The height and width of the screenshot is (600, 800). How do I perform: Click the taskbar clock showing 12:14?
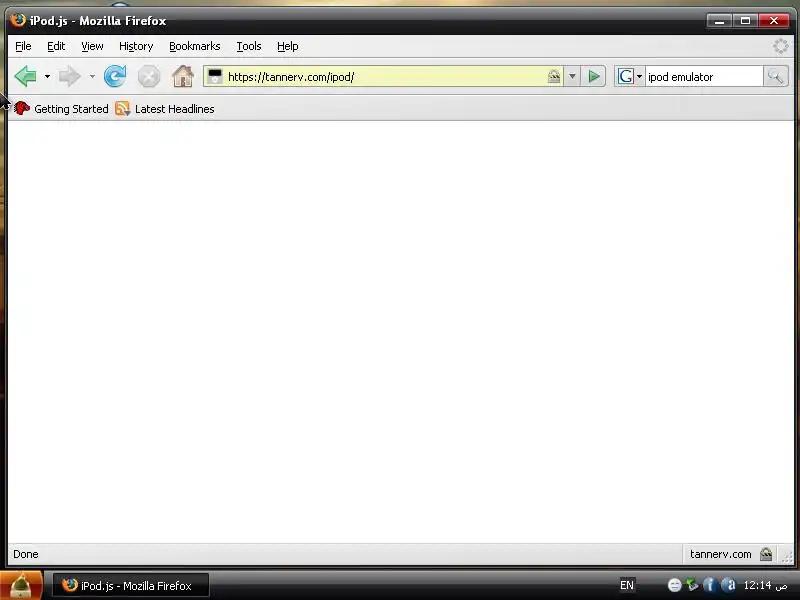tap(765, 585)
